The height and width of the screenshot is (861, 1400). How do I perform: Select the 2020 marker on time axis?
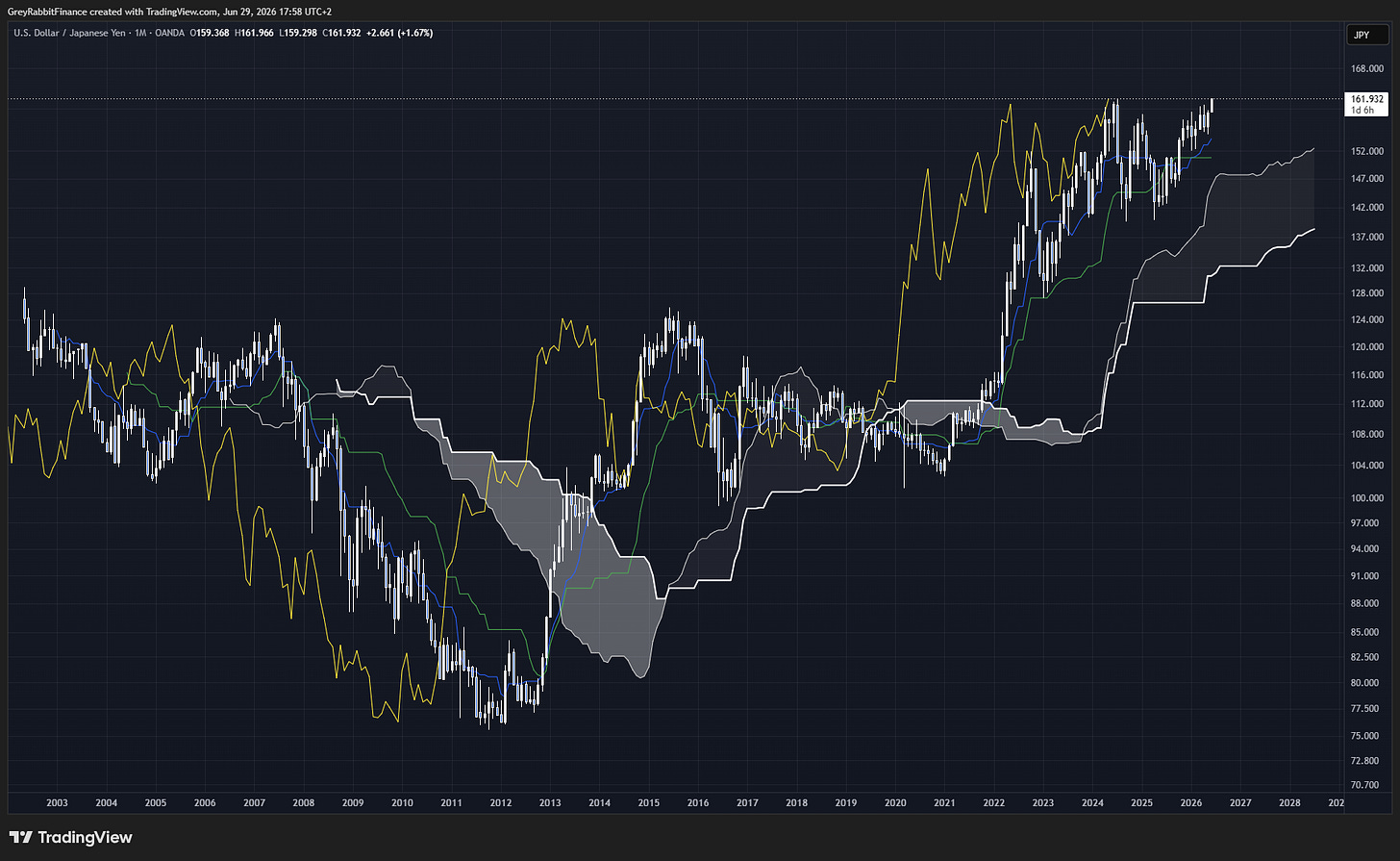[x=895, y=802]
